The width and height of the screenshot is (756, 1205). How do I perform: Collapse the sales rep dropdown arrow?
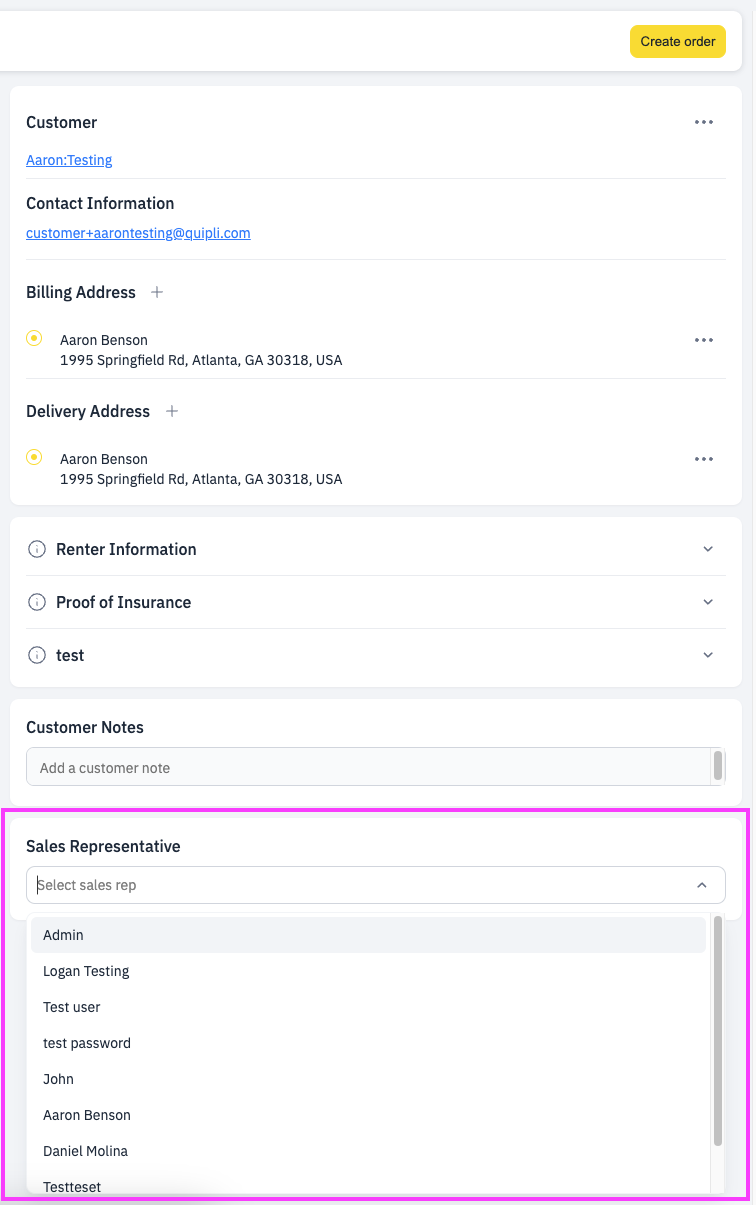click(x=702, y=885)
